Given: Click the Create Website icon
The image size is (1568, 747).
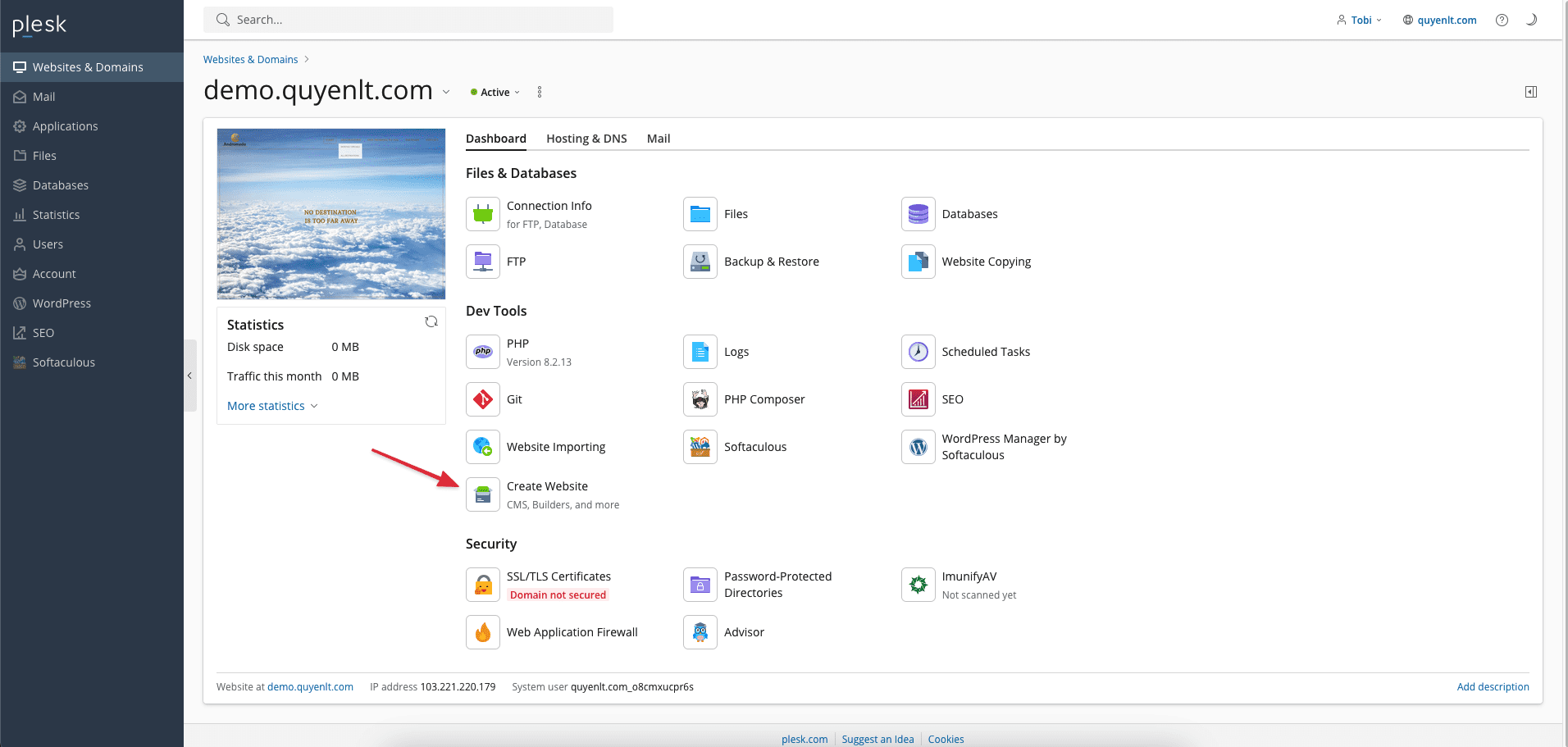Looking at the screenshot, I should 483,494.
